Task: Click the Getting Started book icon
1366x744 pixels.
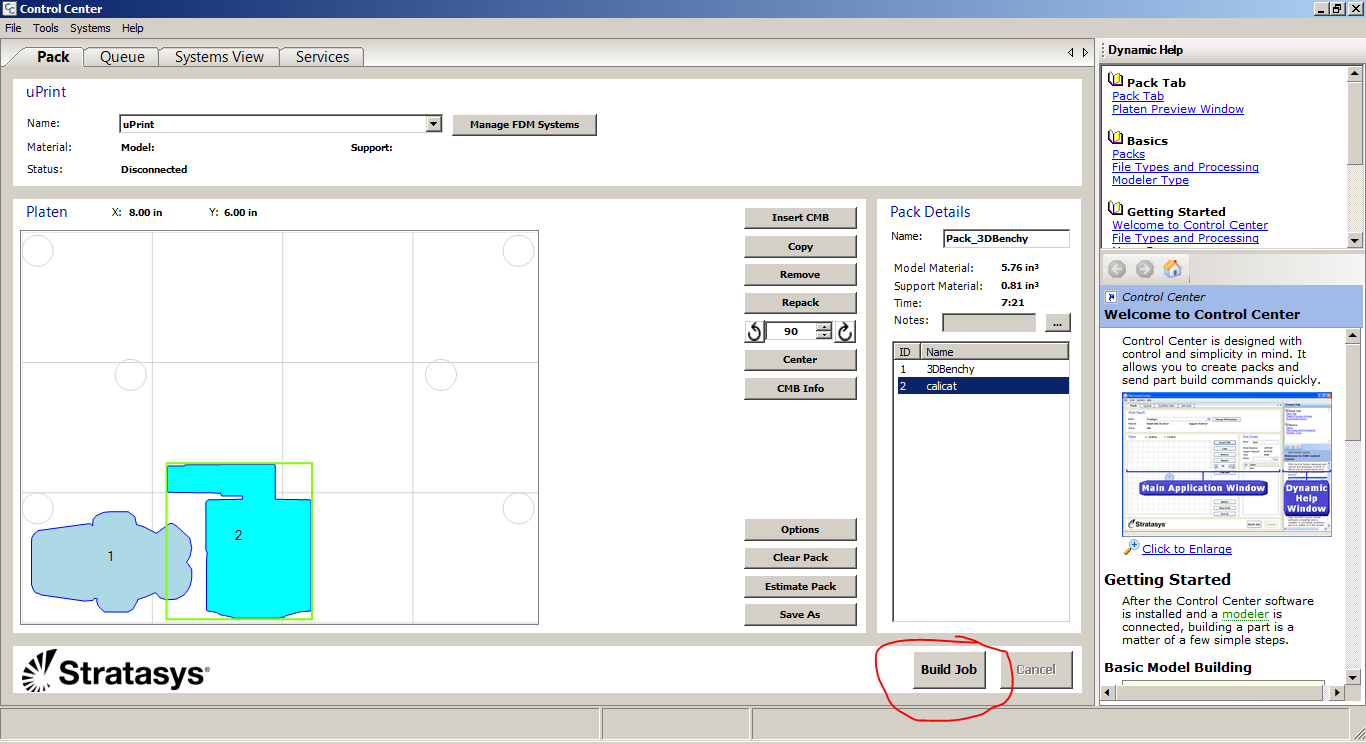Action: (1116, 210)
